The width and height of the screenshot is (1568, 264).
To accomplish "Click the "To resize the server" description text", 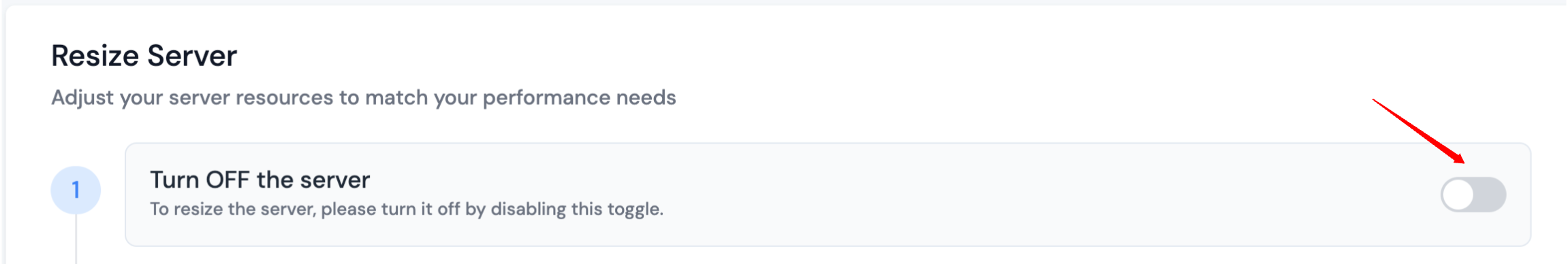I will pyautogui.click(x=407, y=209).
